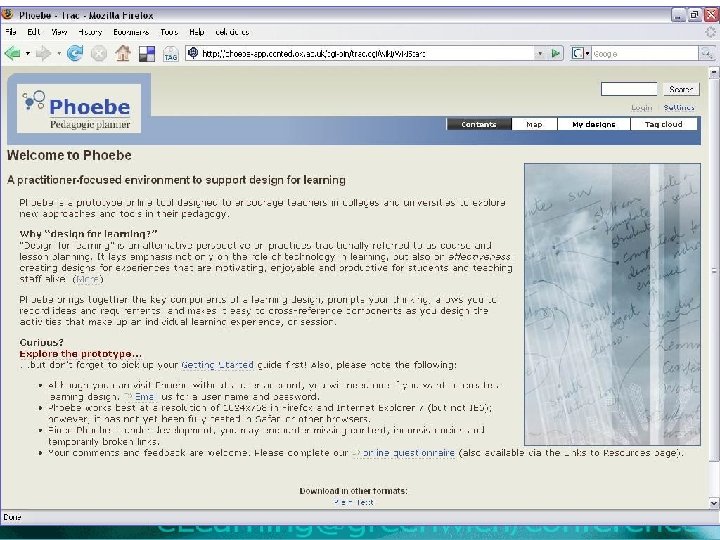Screen dimensions: 720x540
Task: Select the Contents tab
Action: tap(479, 124)
